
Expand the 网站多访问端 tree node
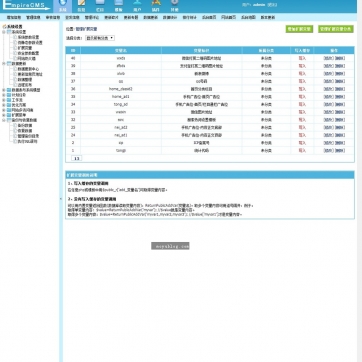4,110
